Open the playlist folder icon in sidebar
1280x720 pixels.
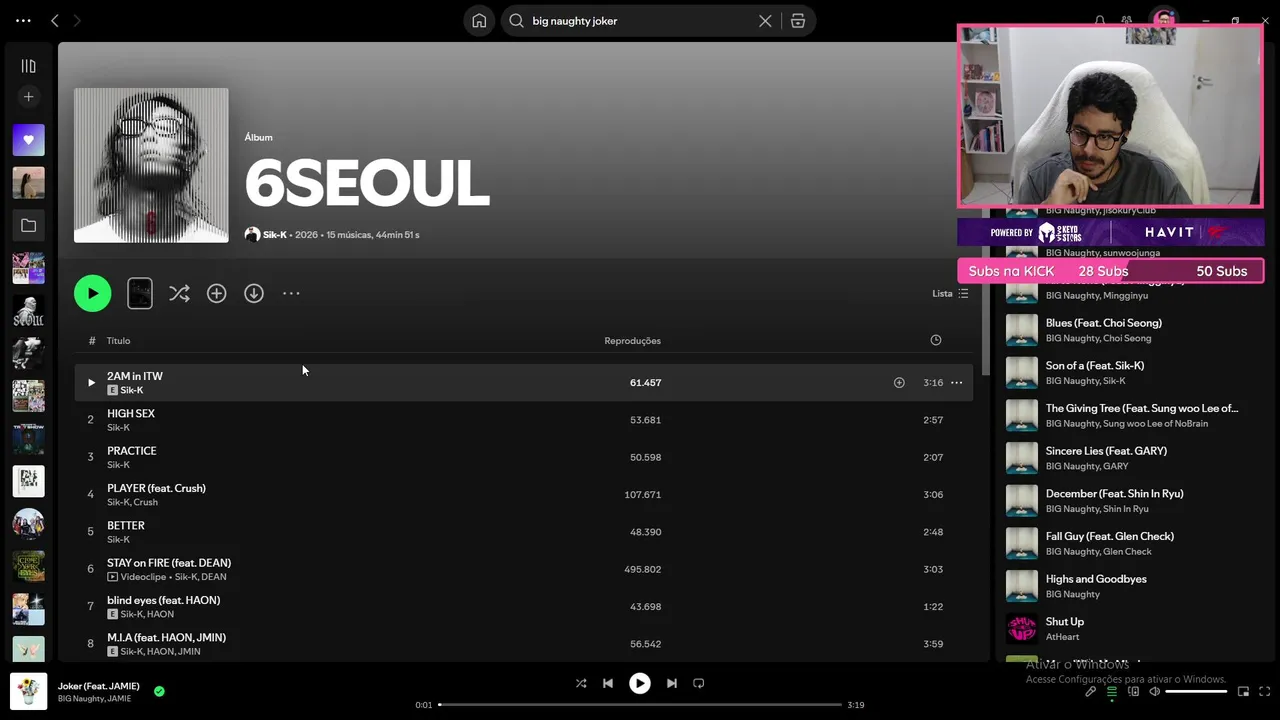coord(28,226)
